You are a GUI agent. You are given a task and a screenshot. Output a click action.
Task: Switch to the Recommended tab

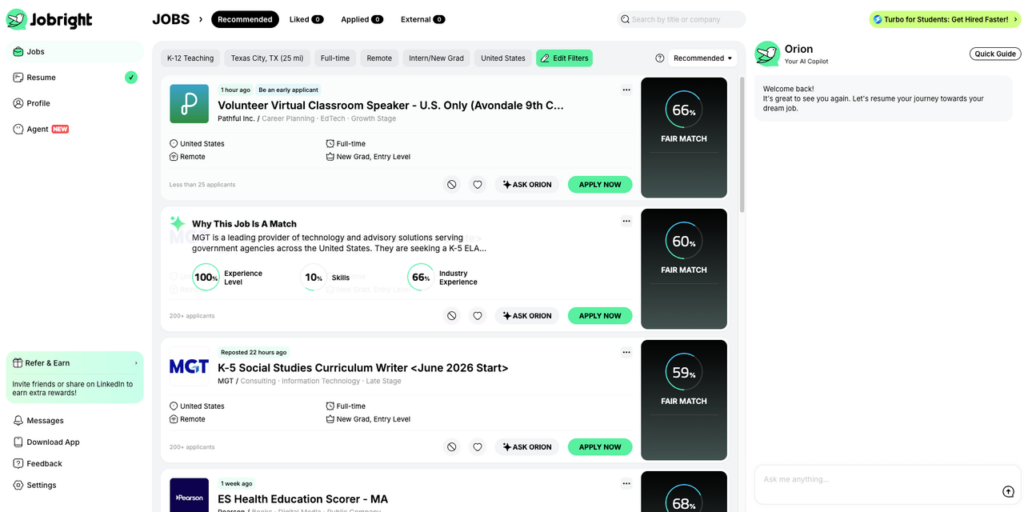coord(245,20)
